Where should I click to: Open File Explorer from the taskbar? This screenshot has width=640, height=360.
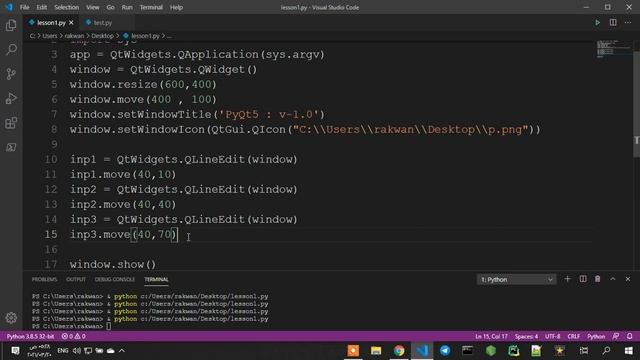pos(376,351)
